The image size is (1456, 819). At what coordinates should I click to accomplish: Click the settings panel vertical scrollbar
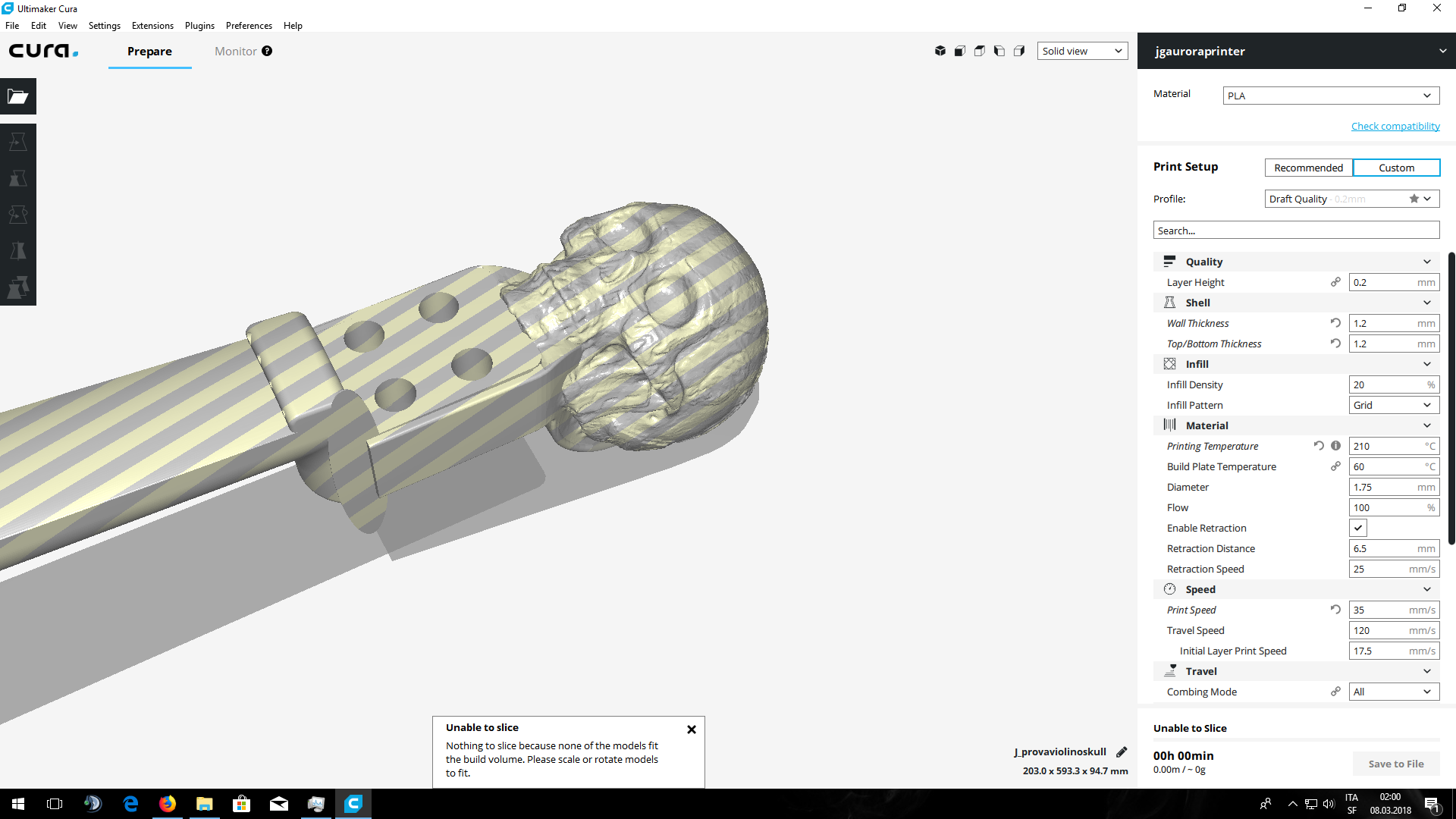(x=1451, y=398)
